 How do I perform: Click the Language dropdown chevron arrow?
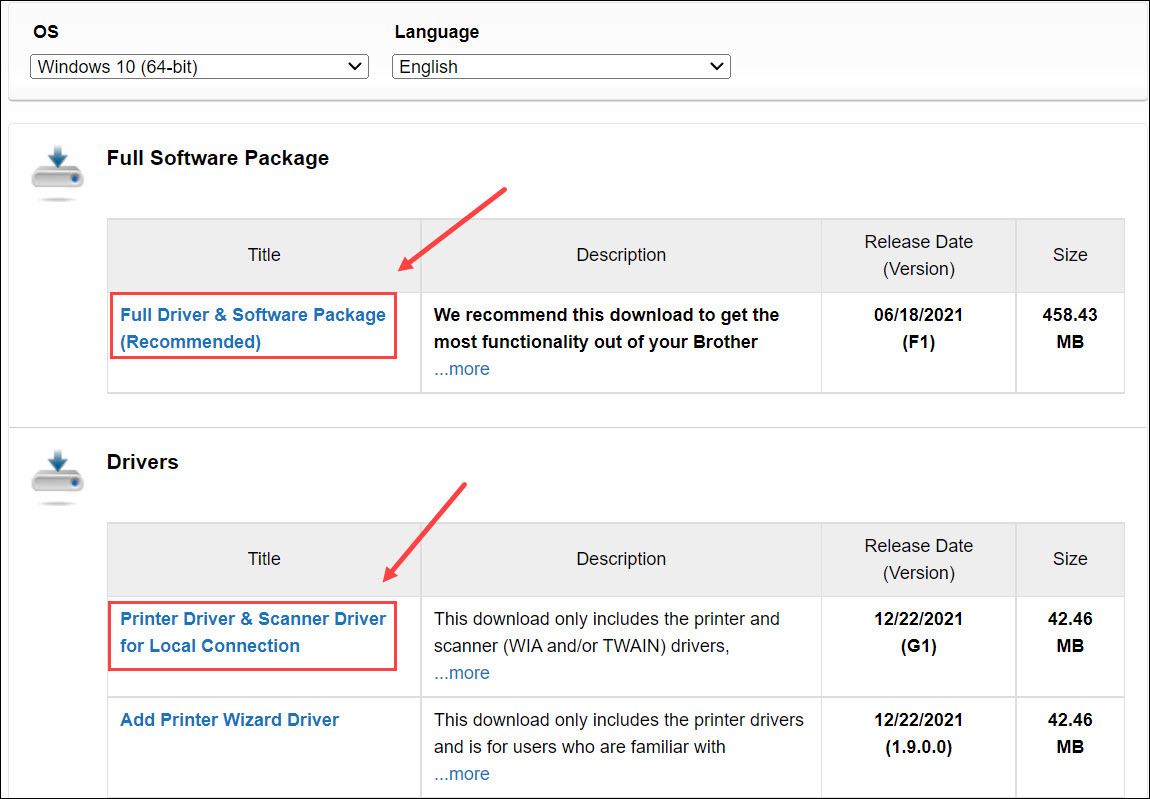click(717, 67)
